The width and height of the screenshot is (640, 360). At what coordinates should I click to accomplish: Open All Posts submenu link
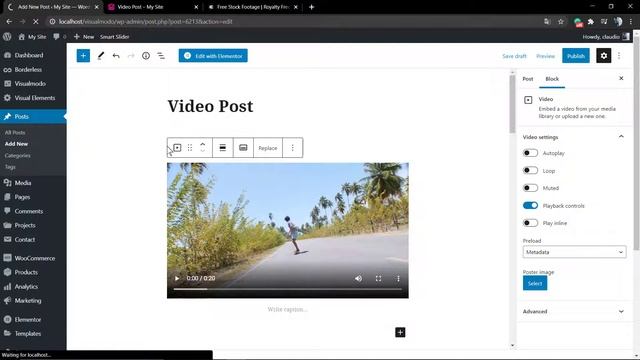15,132
